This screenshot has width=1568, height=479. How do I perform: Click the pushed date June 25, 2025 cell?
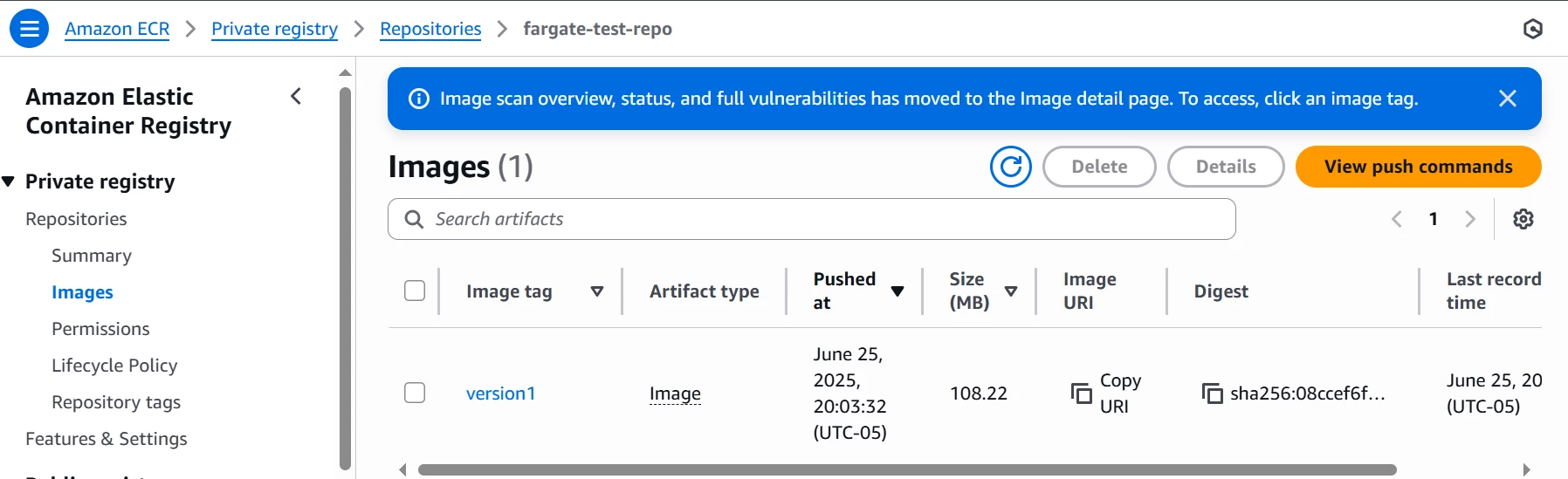[x=849, y=393]
